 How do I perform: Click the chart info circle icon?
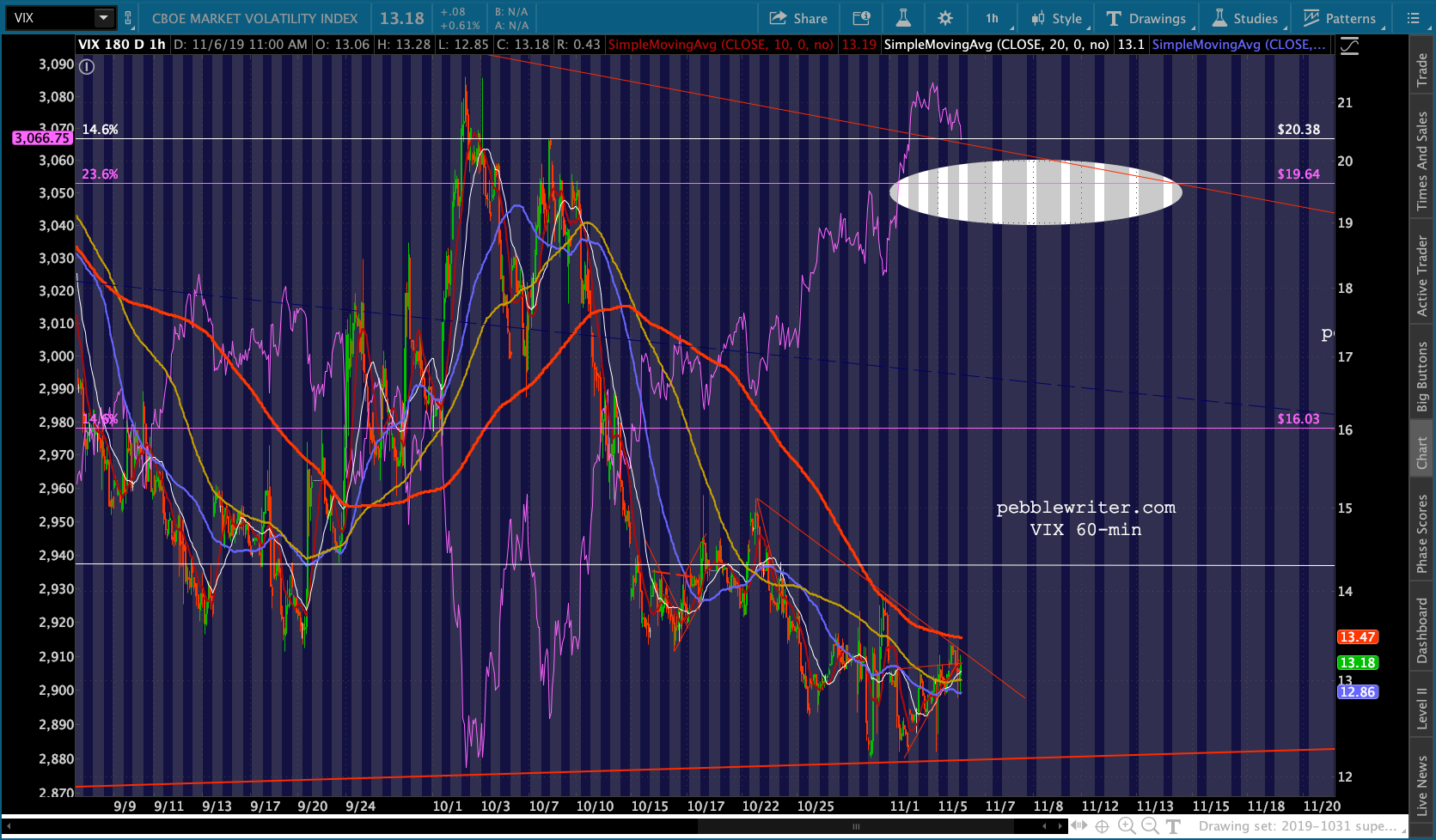tap(87, 67)
